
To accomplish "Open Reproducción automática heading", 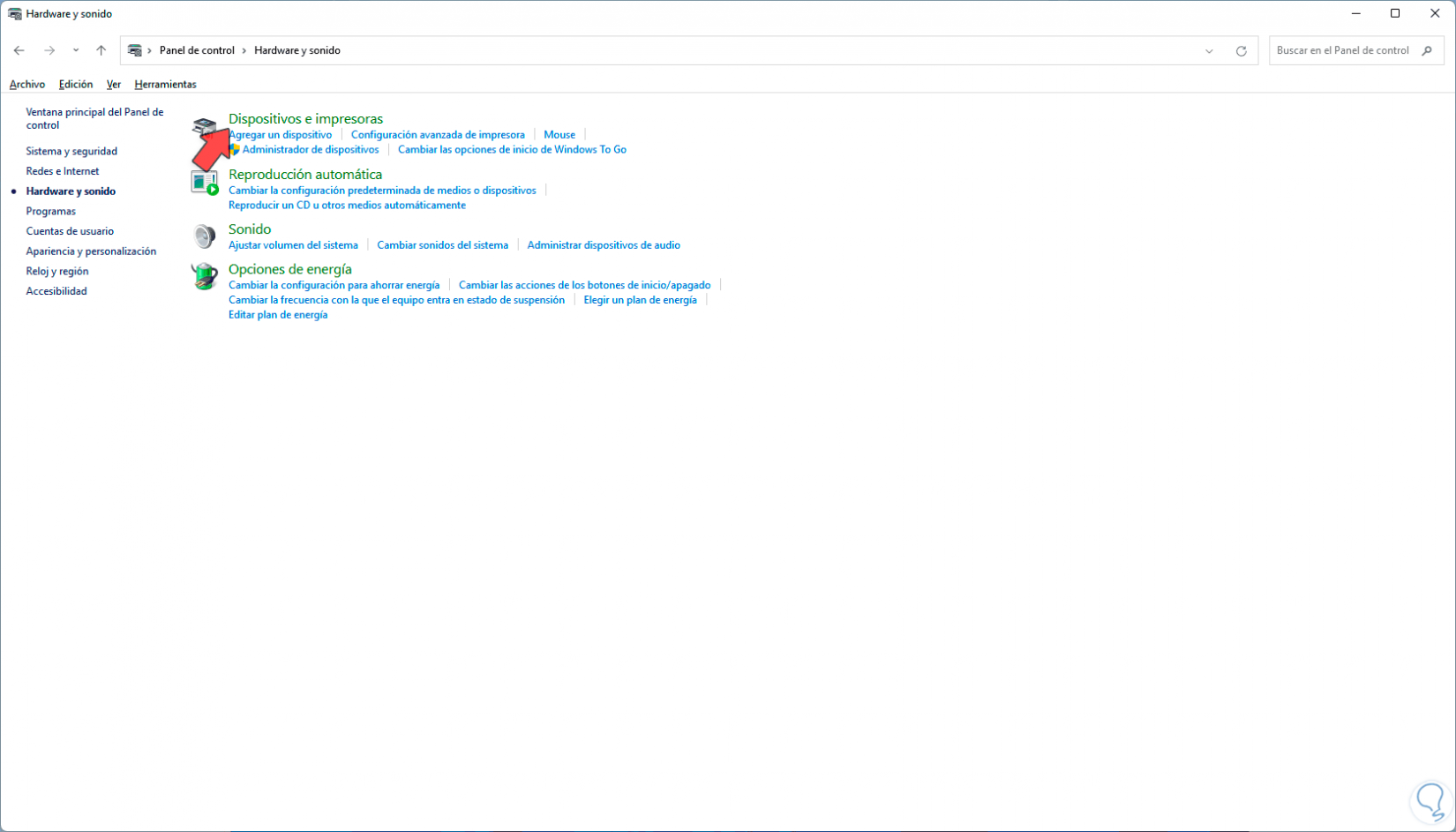I will point(305,175).
